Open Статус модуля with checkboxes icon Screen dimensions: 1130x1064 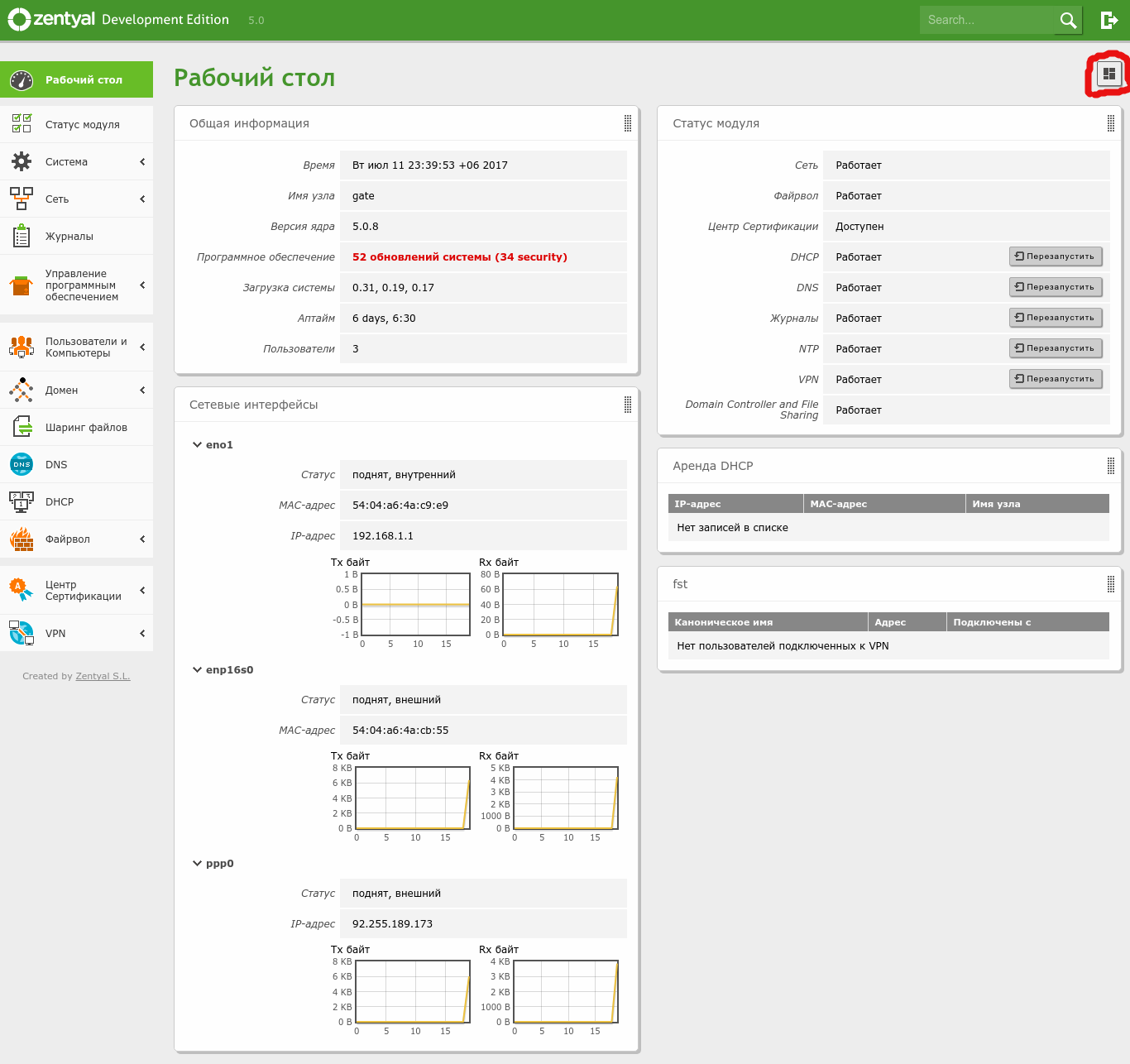click(22, 124)
